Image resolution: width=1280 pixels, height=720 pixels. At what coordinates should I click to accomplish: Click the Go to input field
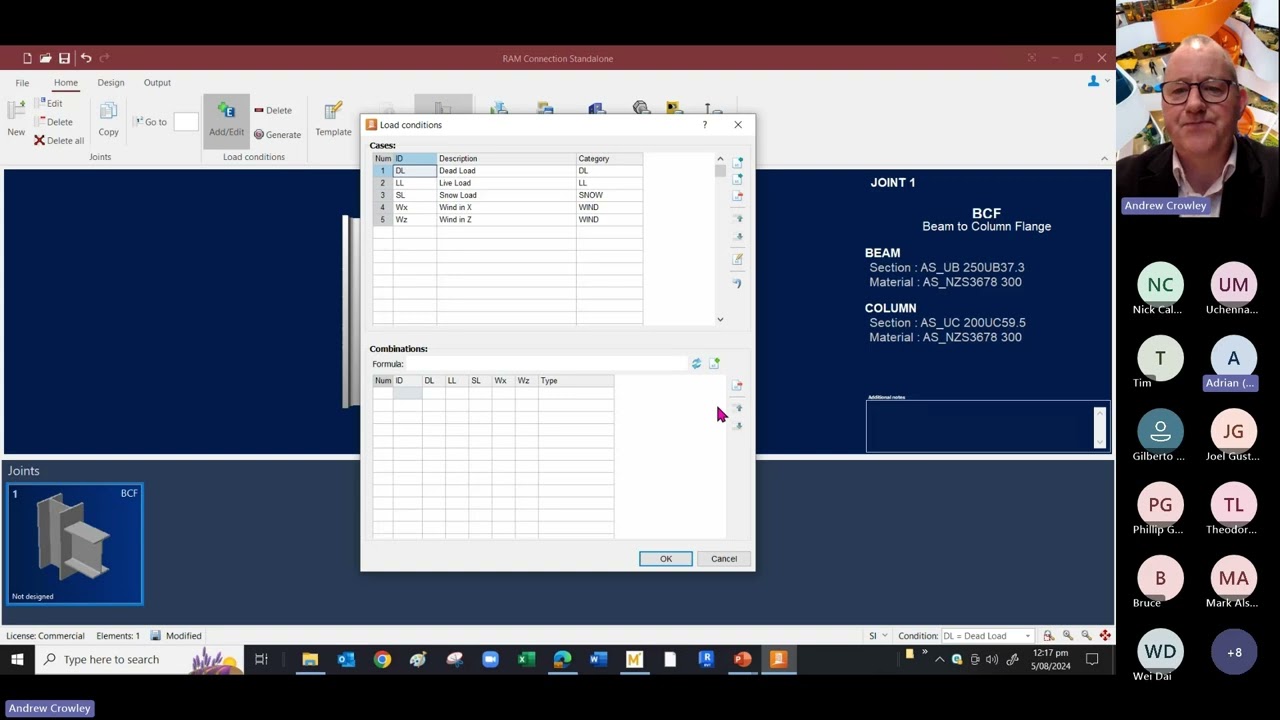186,122
